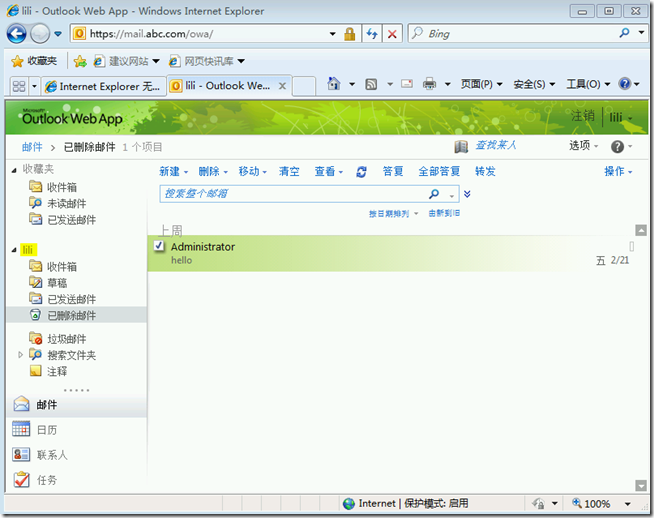Click the IE Help question mark icon
This screenshot has width=654, height=518.
(x=624, y=84)
